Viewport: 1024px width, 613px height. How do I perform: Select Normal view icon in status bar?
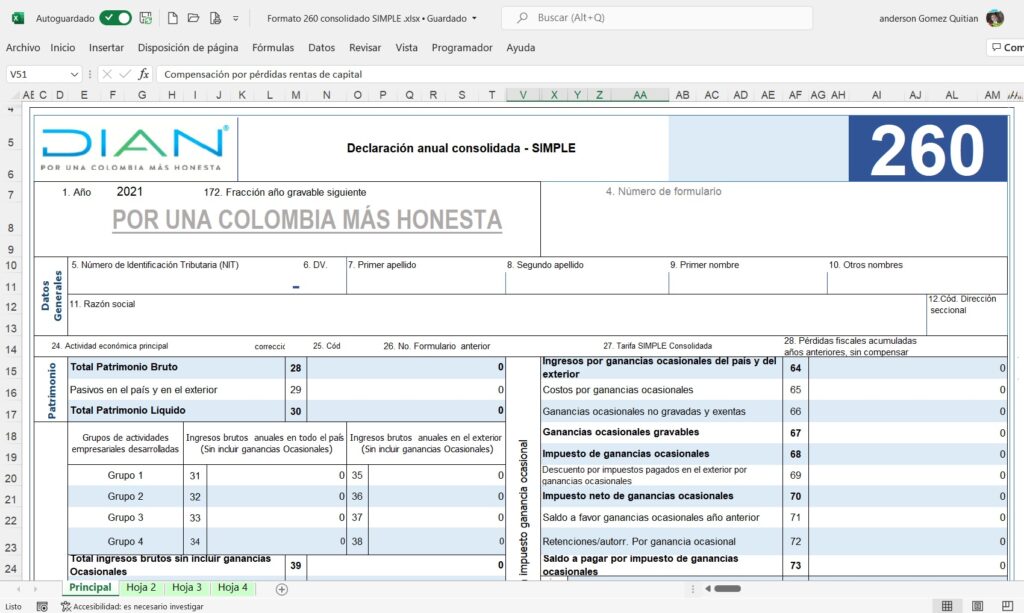946,606
